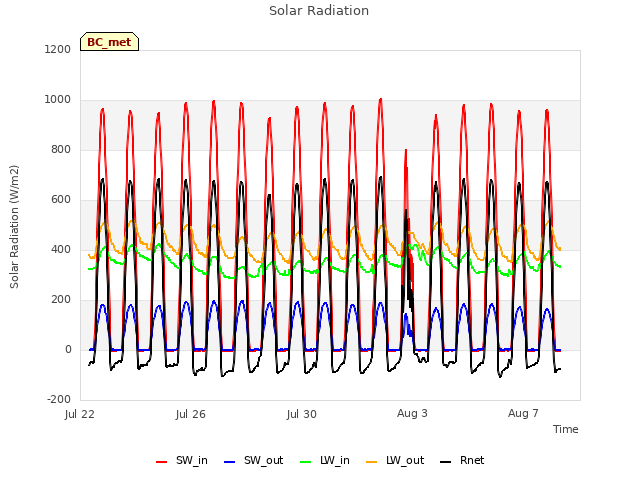Screen dimensions: 640x480
Task: Click the Jul 22 x-axis tick label
Action: (80, 414)
